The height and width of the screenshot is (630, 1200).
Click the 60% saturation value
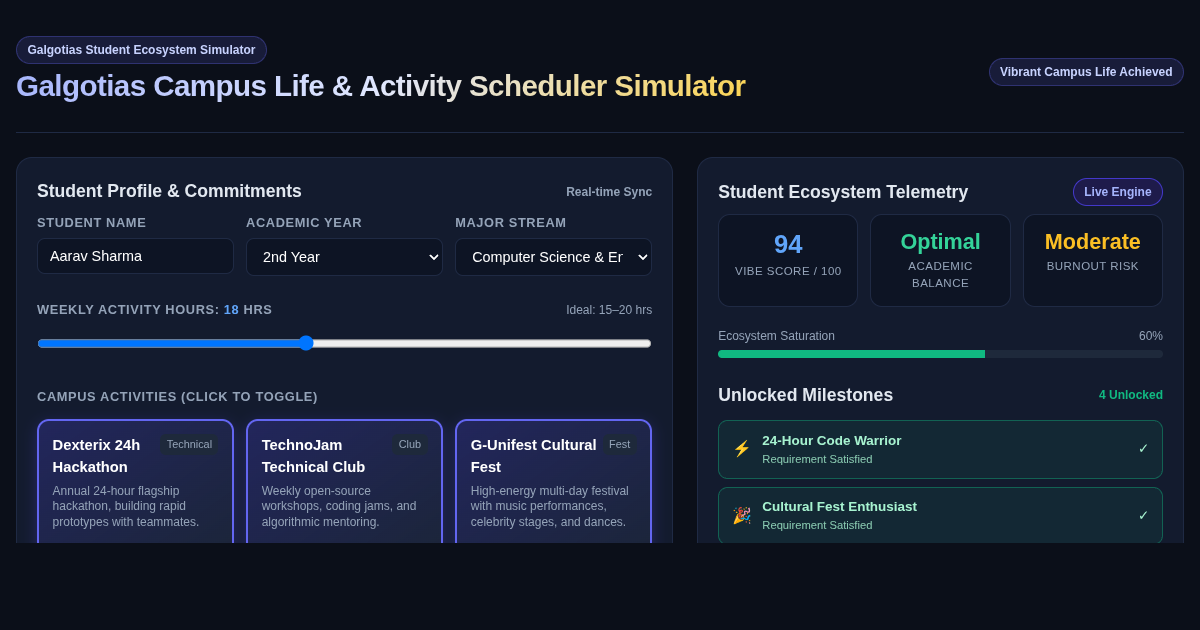pos(1151,336)
